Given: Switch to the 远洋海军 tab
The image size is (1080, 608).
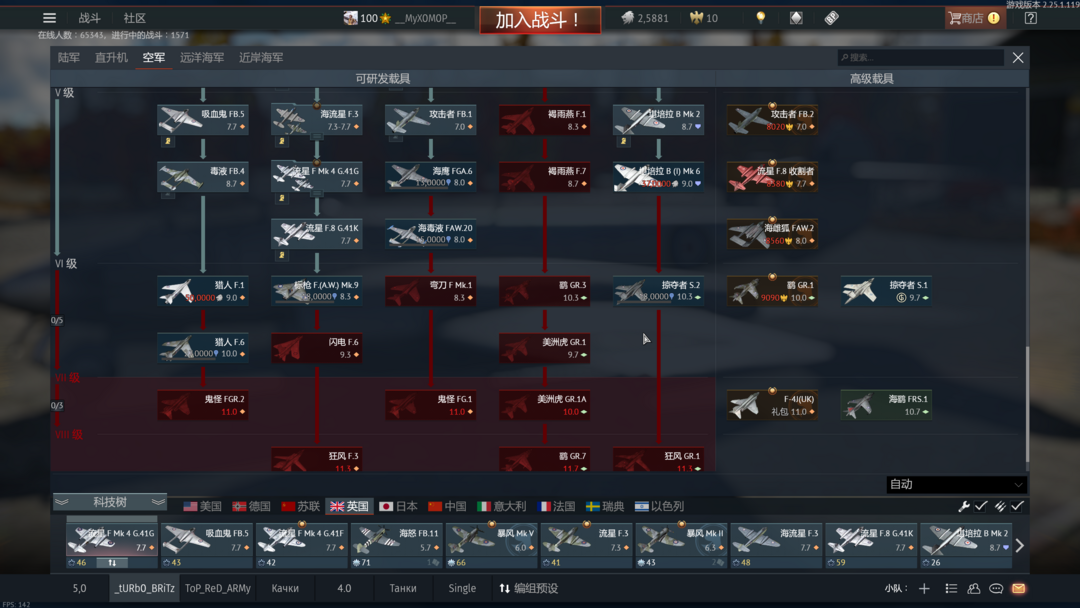Looking at the screenshot, I should 202,58.
